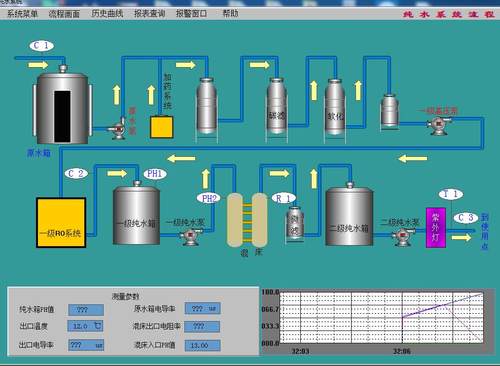Select the 二级纯水箱 tank

(x=349, y=215)
